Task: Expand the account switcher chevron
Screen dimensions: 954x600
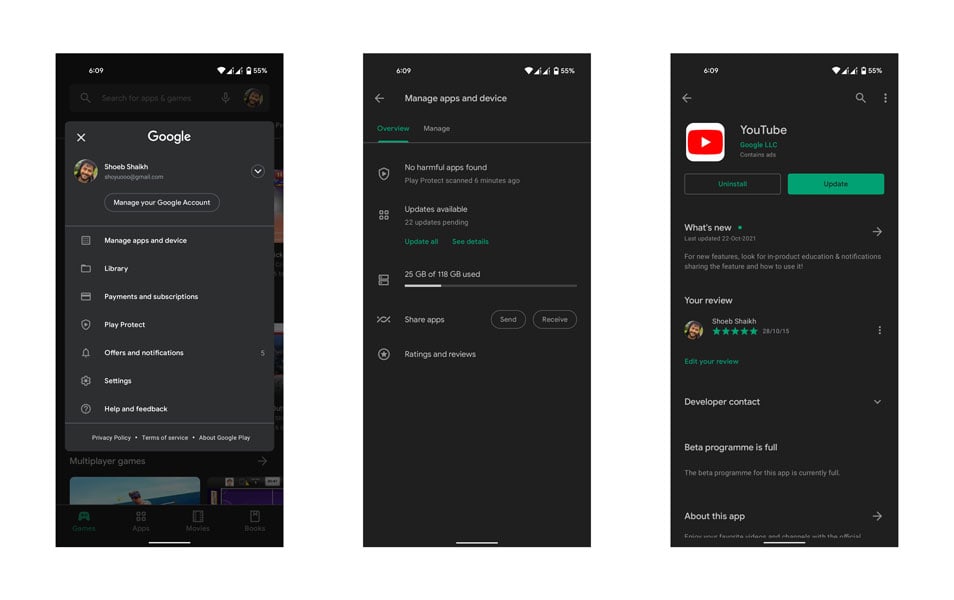Action: (257, 171)
